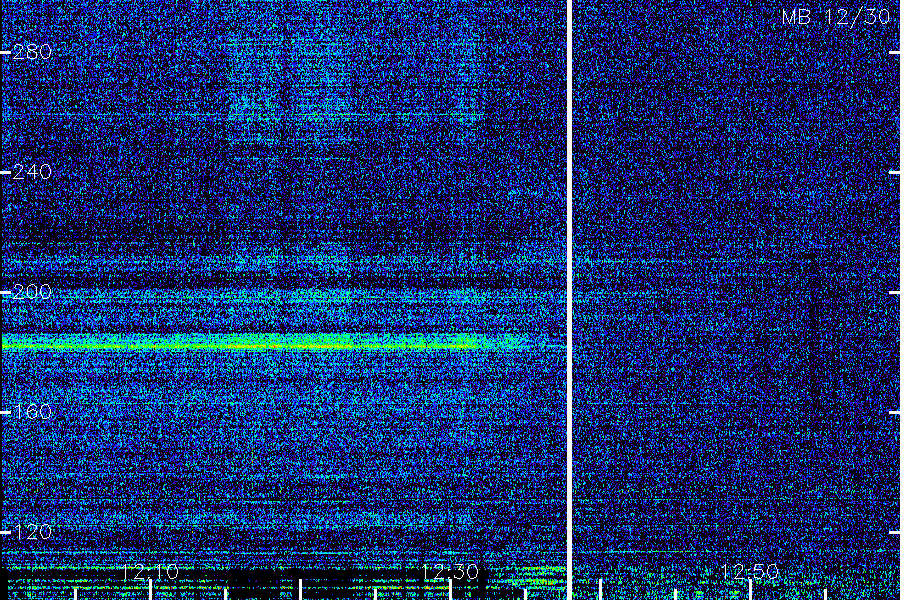Viewport: 900px width, 600px height.
Task: Click the 160 frequency axis label
Action: pyautogui.click(x=32, y=412)
